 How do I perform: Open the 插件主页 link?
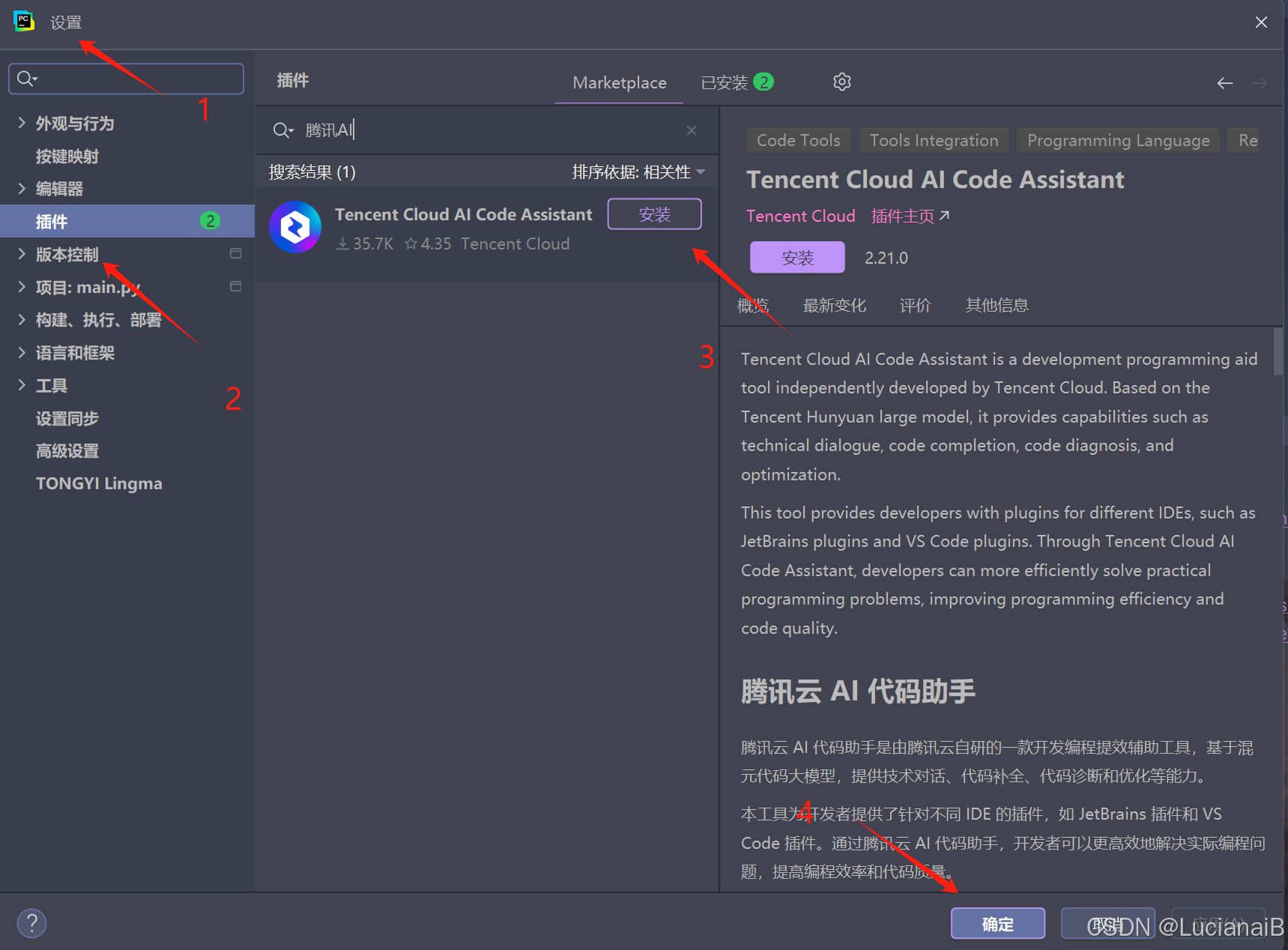[910, 216]
